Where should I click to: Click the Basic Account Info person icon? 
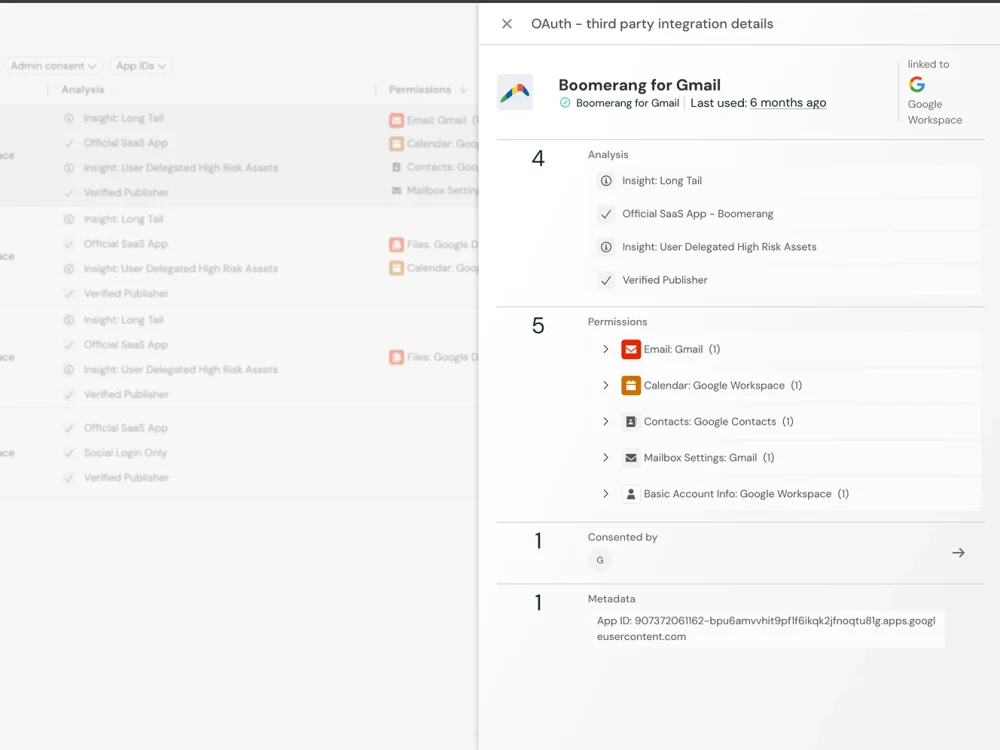[631, 494]
